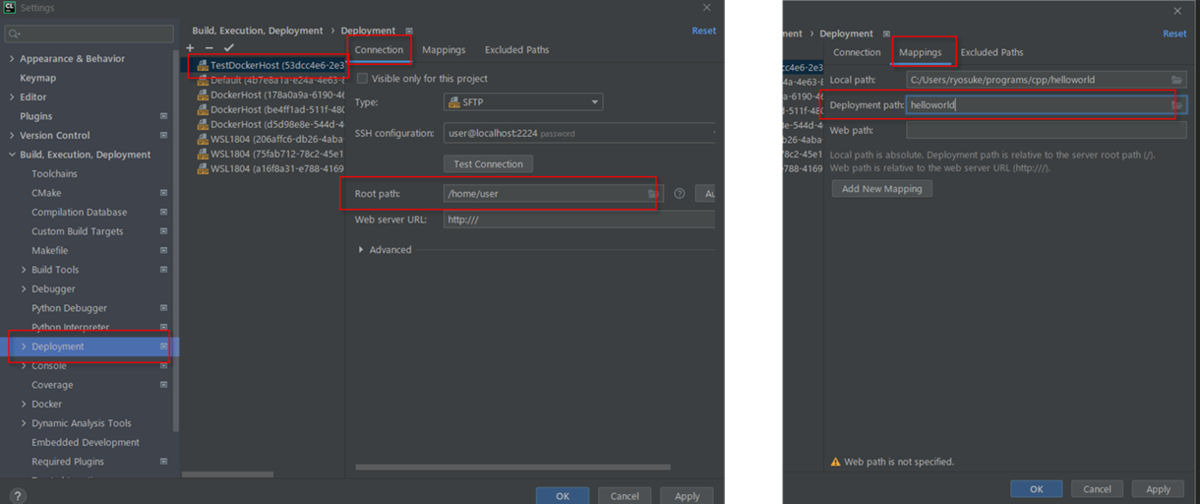Open Python Debugger settings page
Viewport: 1200px width, 504px height.
(69, 308)
